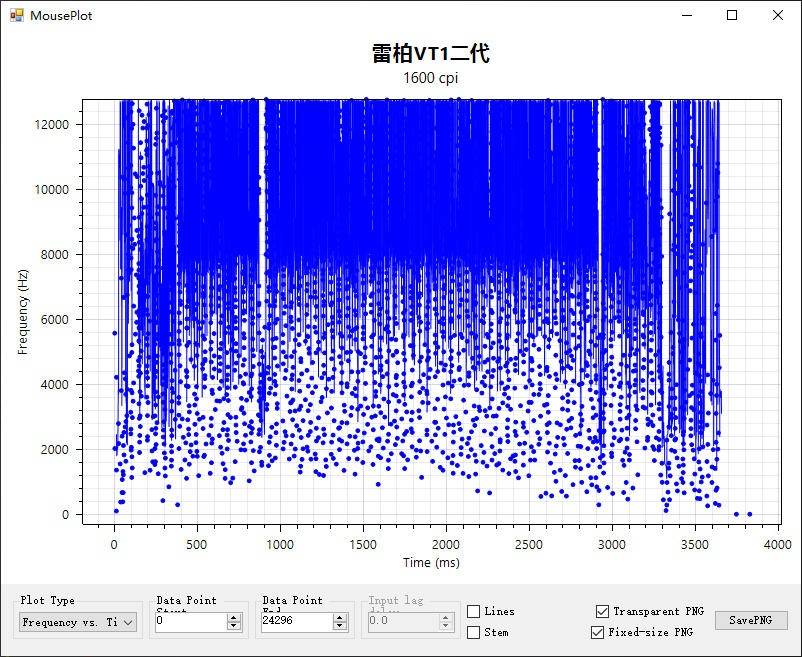This screenshot has height=657, width=802.
Task: Maximize the MousePlot window
Action: (732, 15)
